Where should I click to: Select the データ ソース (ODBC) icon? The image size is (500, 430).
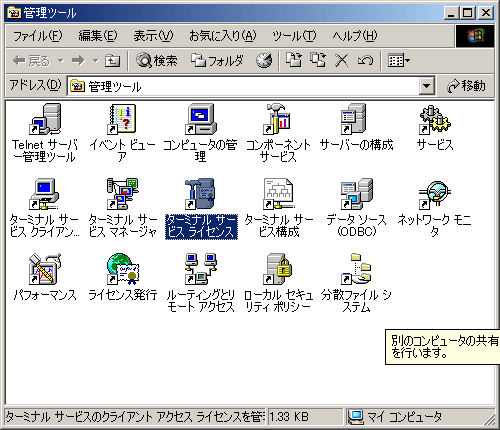tap(356, 194)
